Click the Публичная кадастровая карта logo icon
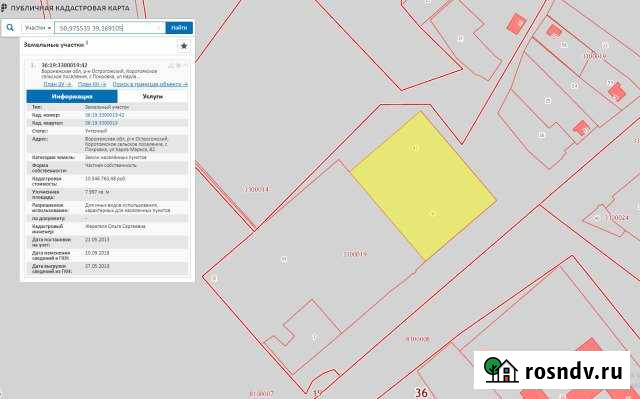 pyautogui.click(x=4, y=8)
